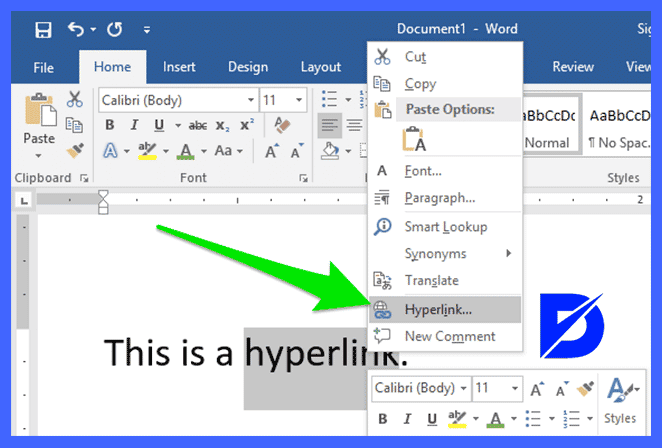Image resolution: width=662 pixels, height=448 pixels.
Task: Select Format Painter in Clipboard group
Action: tap(75, 150)
